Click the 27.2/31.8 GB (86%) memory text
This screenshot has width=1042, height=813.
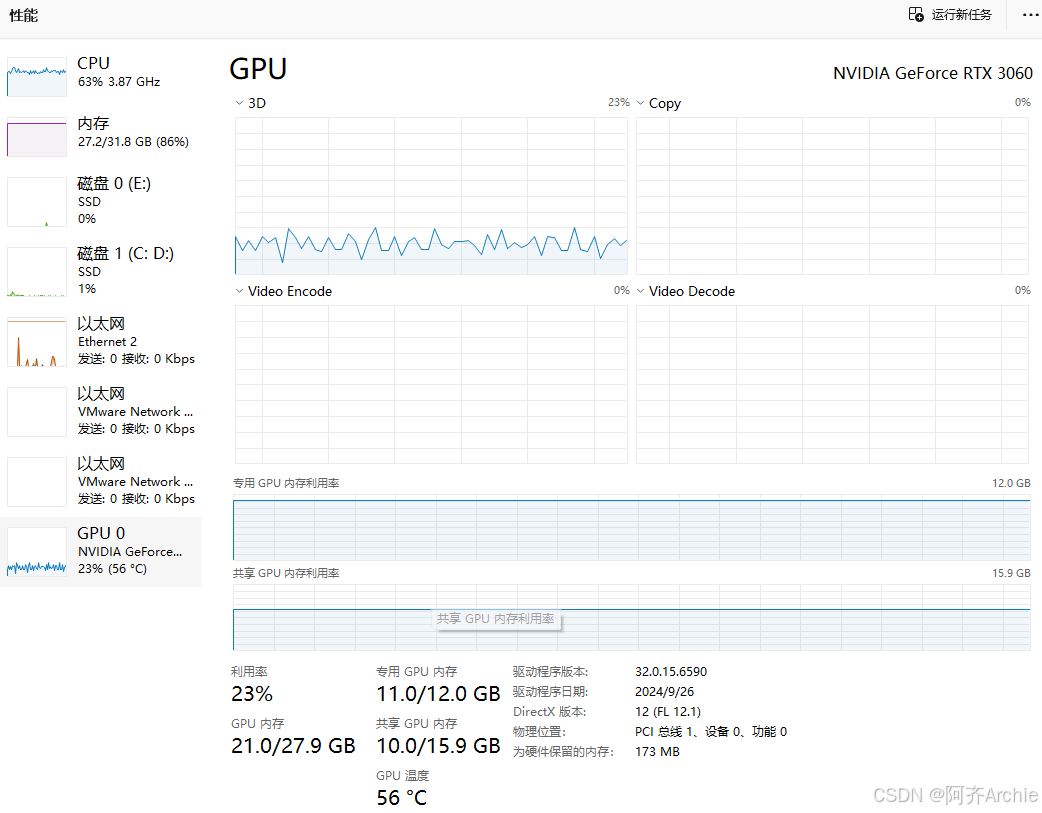(134, 142)
